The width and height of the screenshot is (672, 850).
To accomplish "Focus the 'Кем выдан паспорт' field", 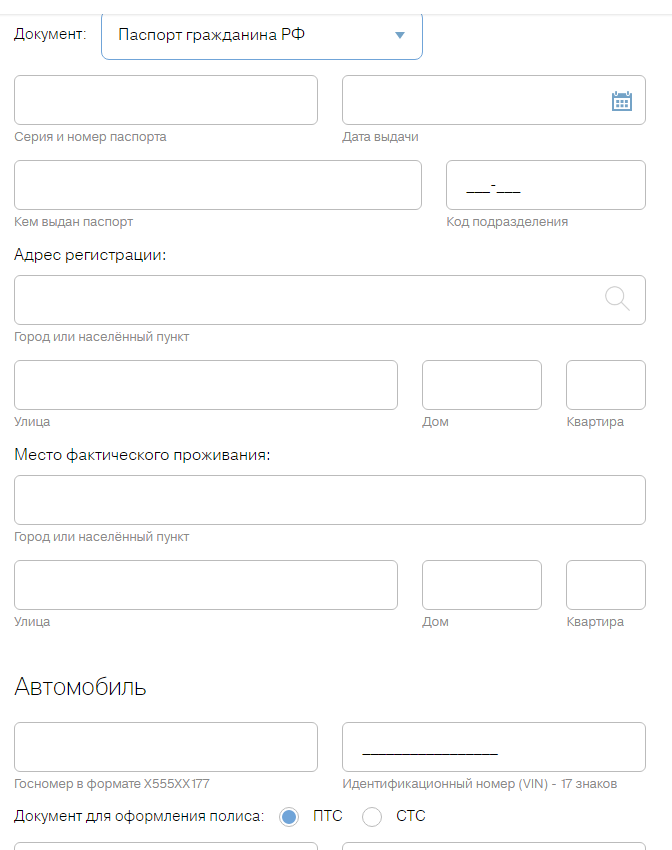I will tap(218, 185).
